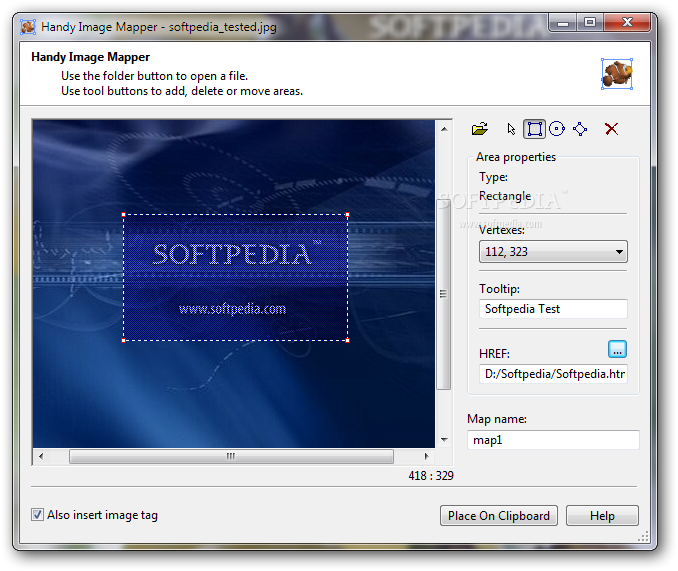The image size is (678, 571).
Task: Delete area with red X tool
Action: pos(611,129)
